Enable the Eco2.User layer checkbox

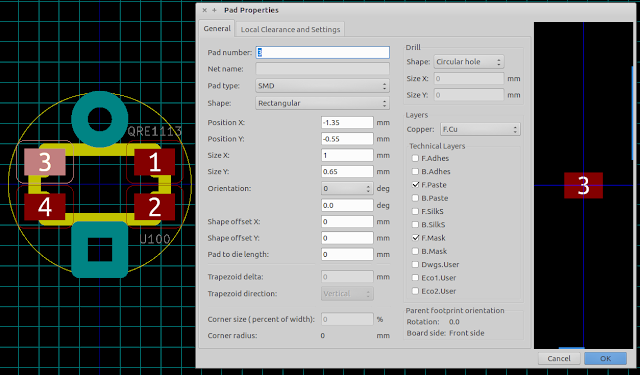[x=415, y=291]
